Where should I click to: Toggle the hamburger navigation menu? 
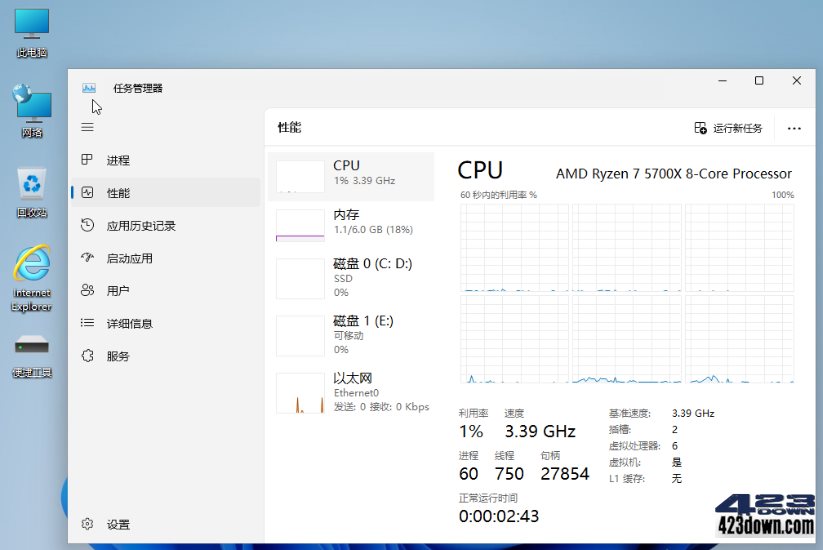88,127
